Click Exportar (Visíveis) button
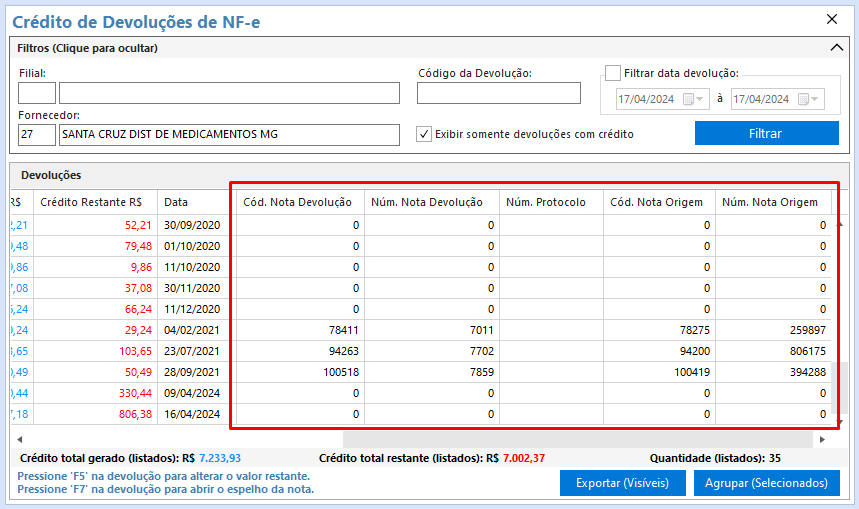859x509 pixels. click(x=622, y=483)
